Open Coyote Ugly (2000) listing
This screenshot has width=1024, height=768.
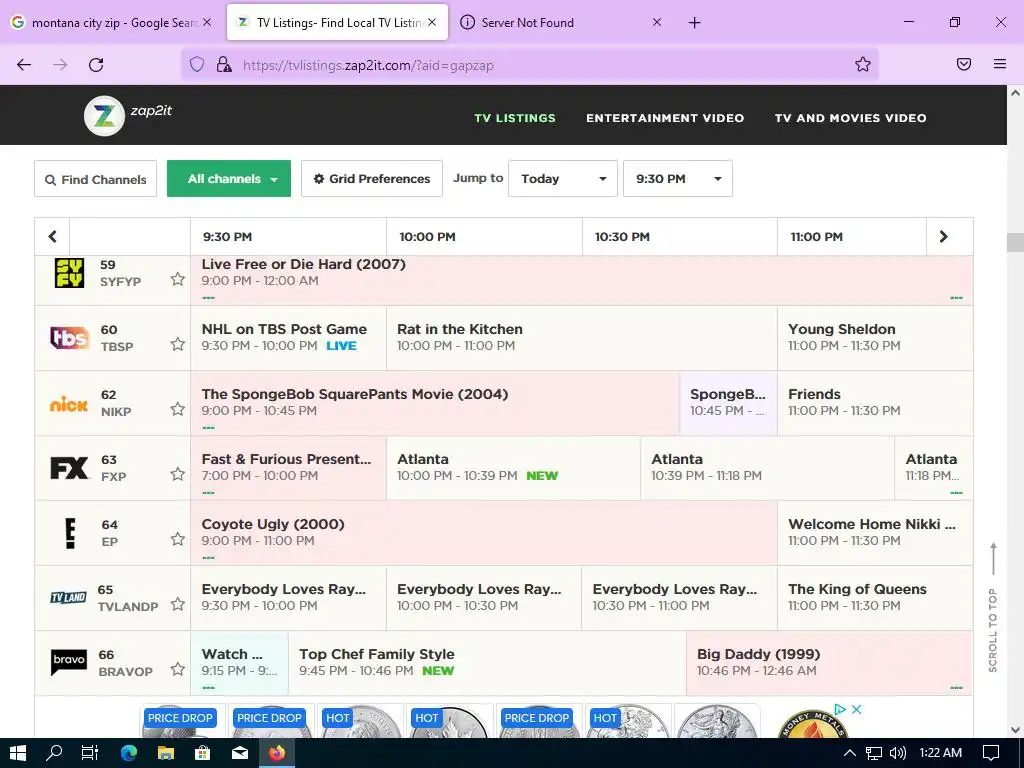484,533
